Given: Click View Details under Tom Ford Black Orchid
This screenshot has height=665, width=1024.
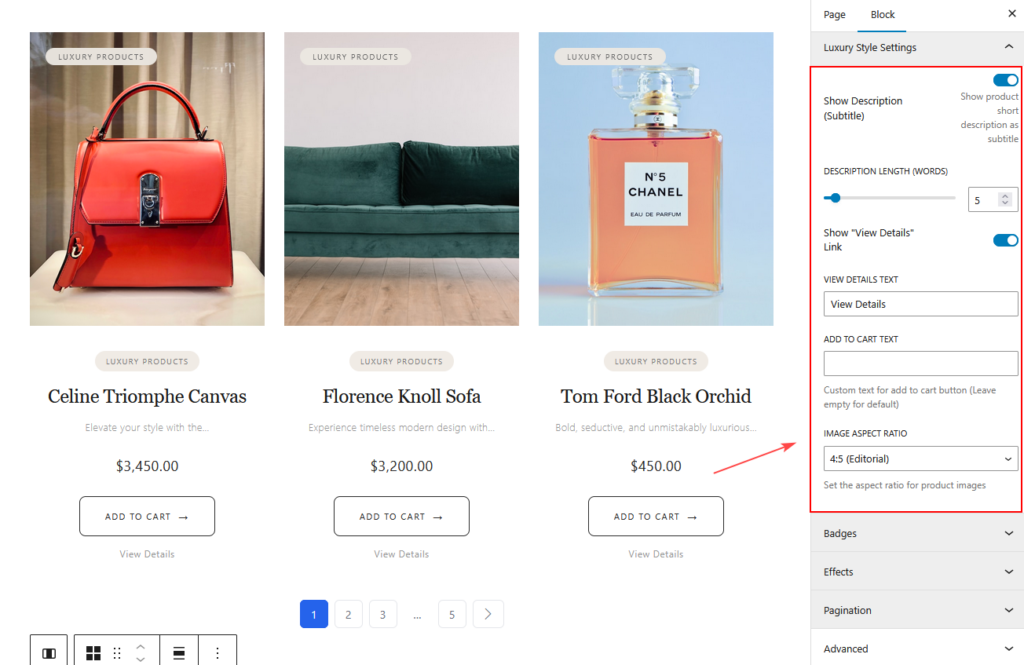Looking at the screenshot, I should (x=655, y=554).
